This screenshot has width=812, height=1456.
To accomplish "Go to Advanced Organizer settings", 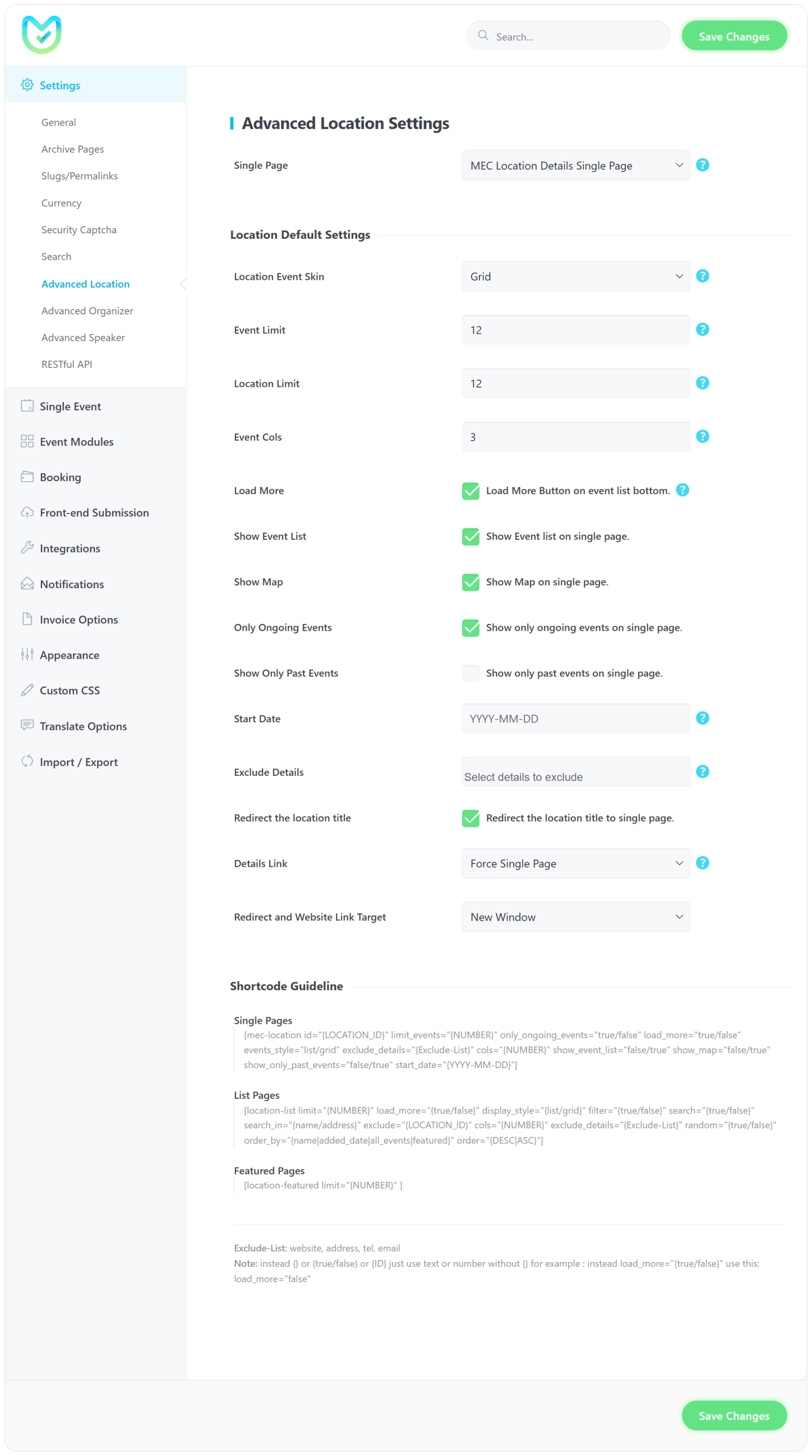I will (x=87, y=311).
